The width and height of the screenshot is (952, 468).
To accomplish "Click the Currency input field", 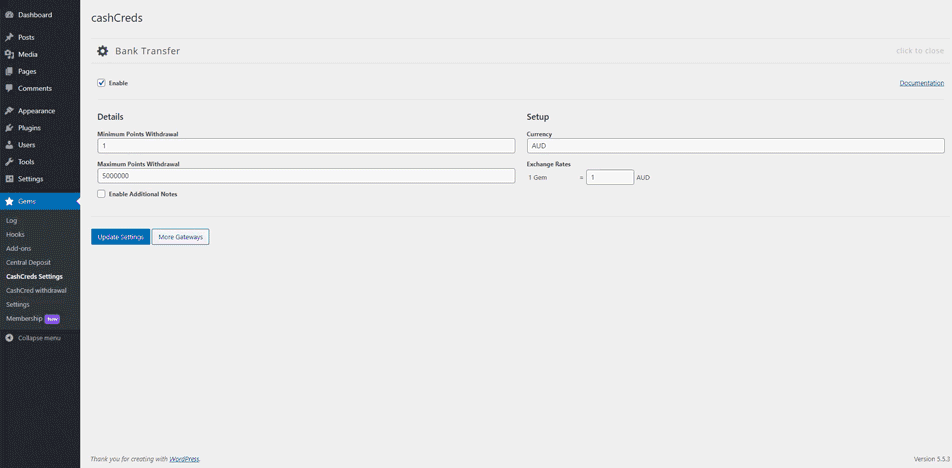I will [x=735, y=146].
